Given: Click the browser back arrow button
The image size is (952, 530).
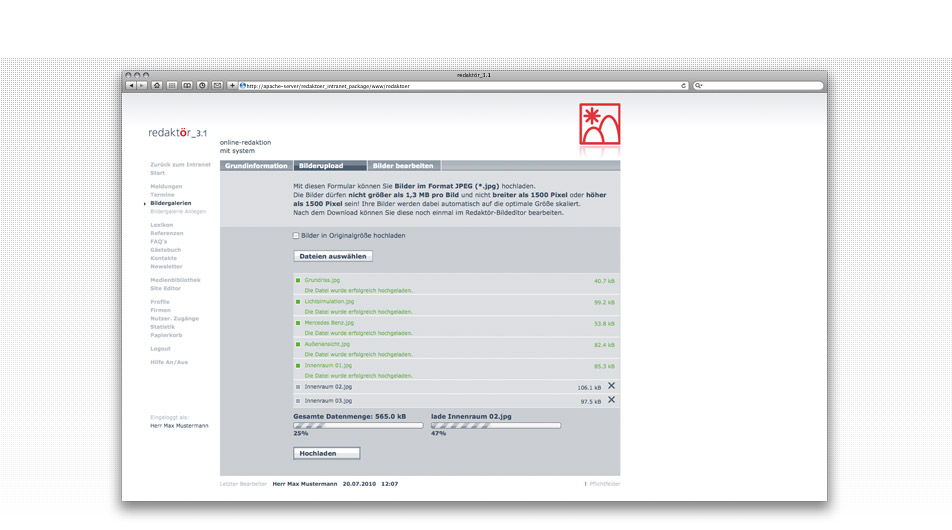Looking at the screenshot, I should 131,86.
